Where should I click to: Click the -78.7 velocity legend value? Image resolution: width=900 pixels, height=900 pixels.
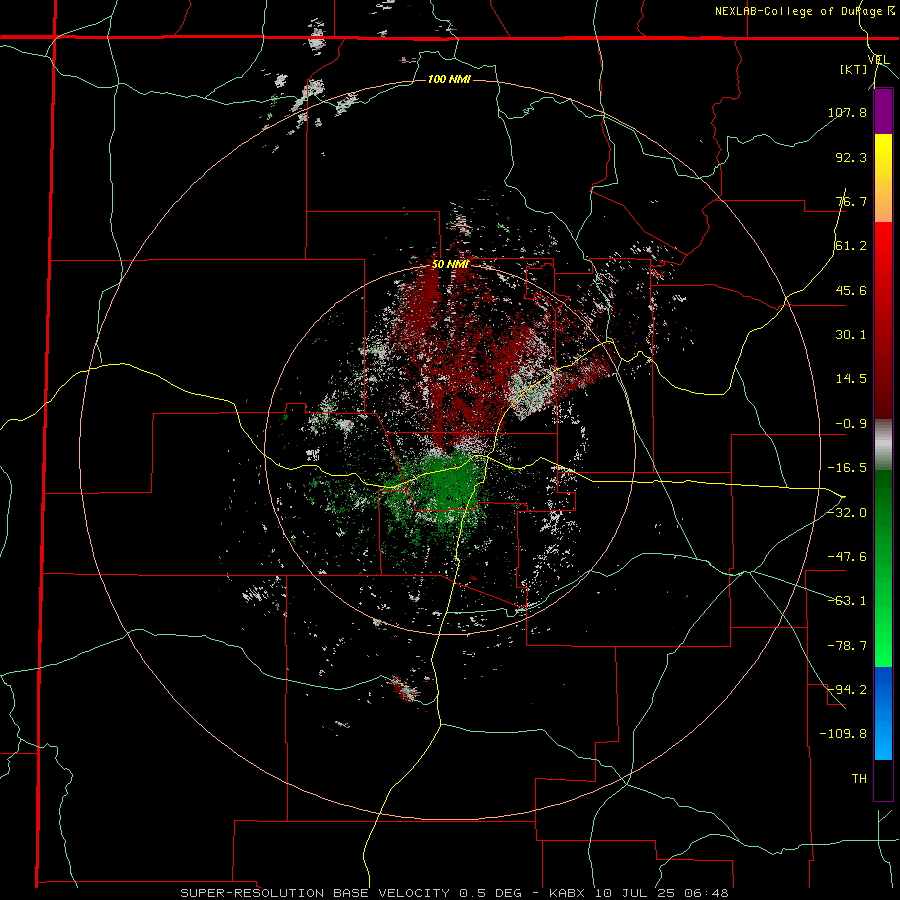tap(847, 646)
